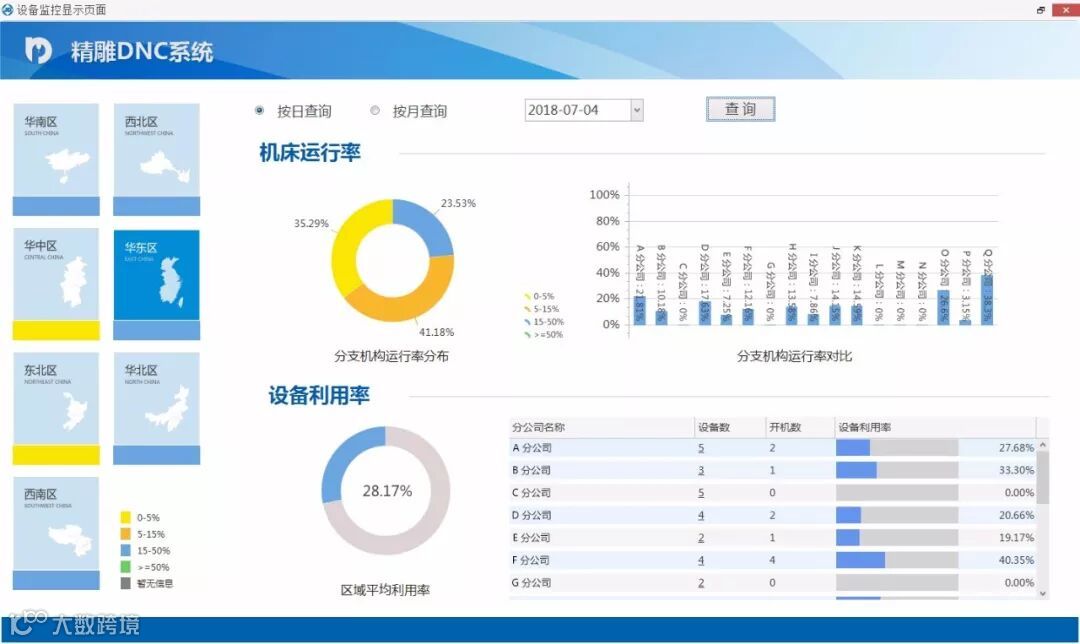Click the 27.68% utilization bar
Image resolution: width=1080 pixels, height=644 pixels.
pyautogui.click(x=897, y=448)
